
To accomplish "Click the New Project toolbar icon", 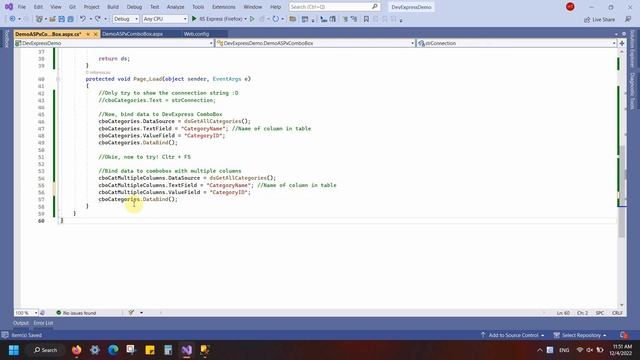I will click(x=39, y=19).
